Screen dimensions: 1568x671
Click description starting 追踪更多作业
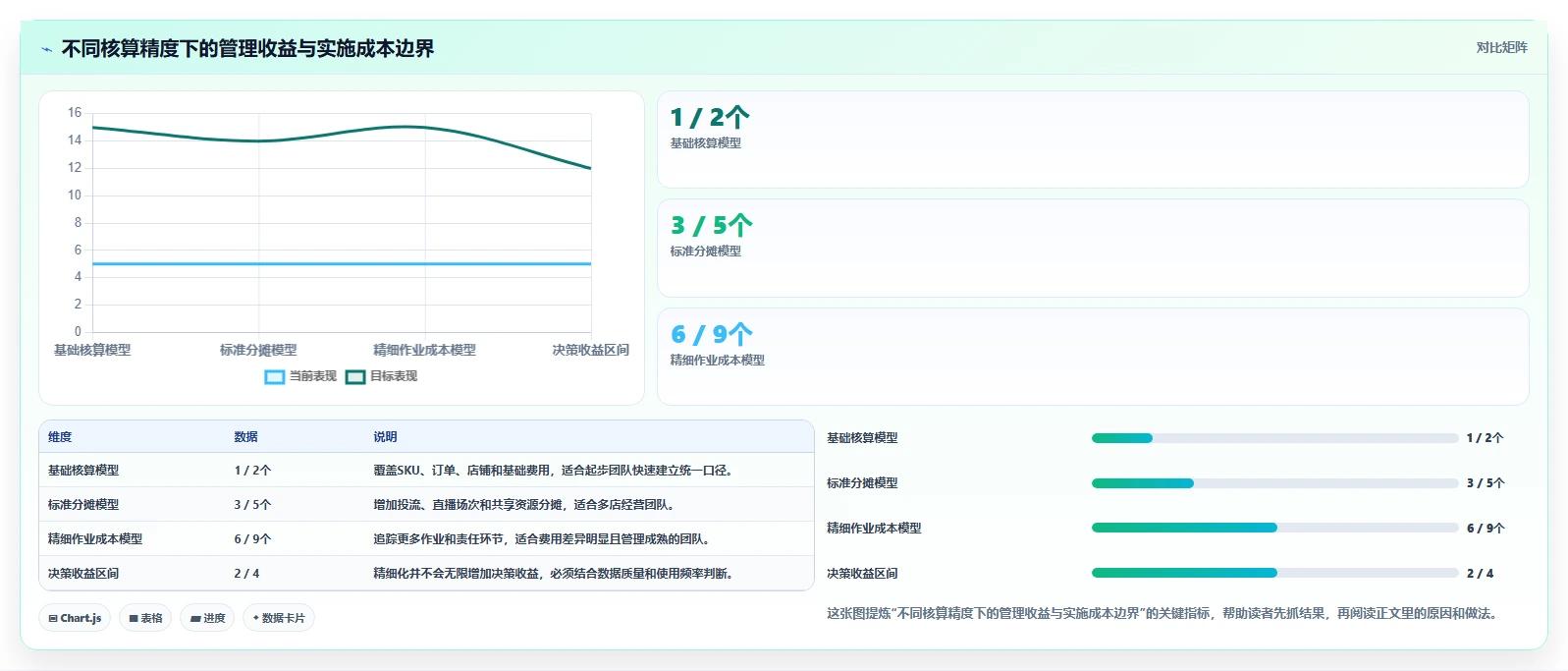point(541,539)
